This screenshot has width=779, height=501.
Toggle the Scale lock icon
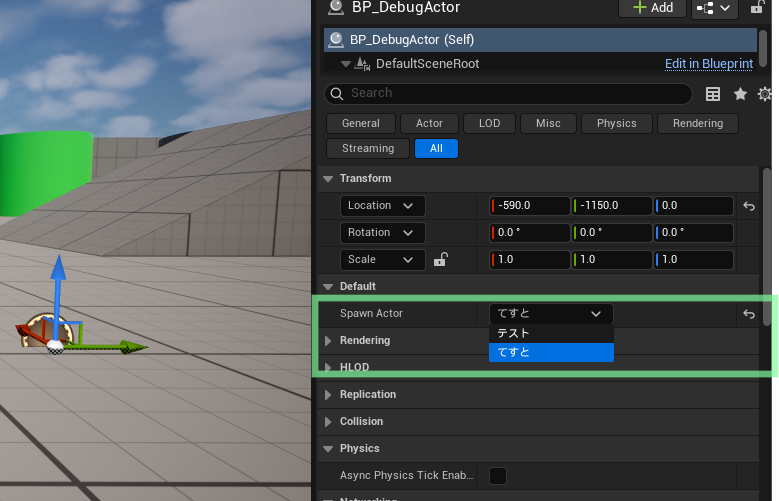click(x=441, y=259)
